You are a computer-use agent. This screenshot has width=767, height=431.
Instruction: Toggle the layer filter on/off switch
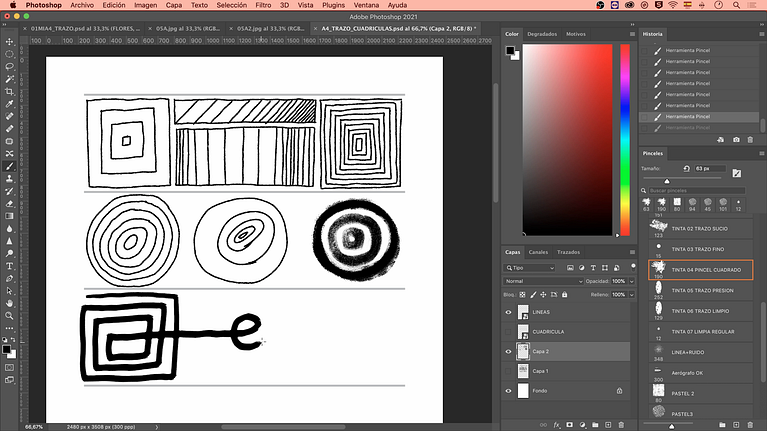coord(633,267)
